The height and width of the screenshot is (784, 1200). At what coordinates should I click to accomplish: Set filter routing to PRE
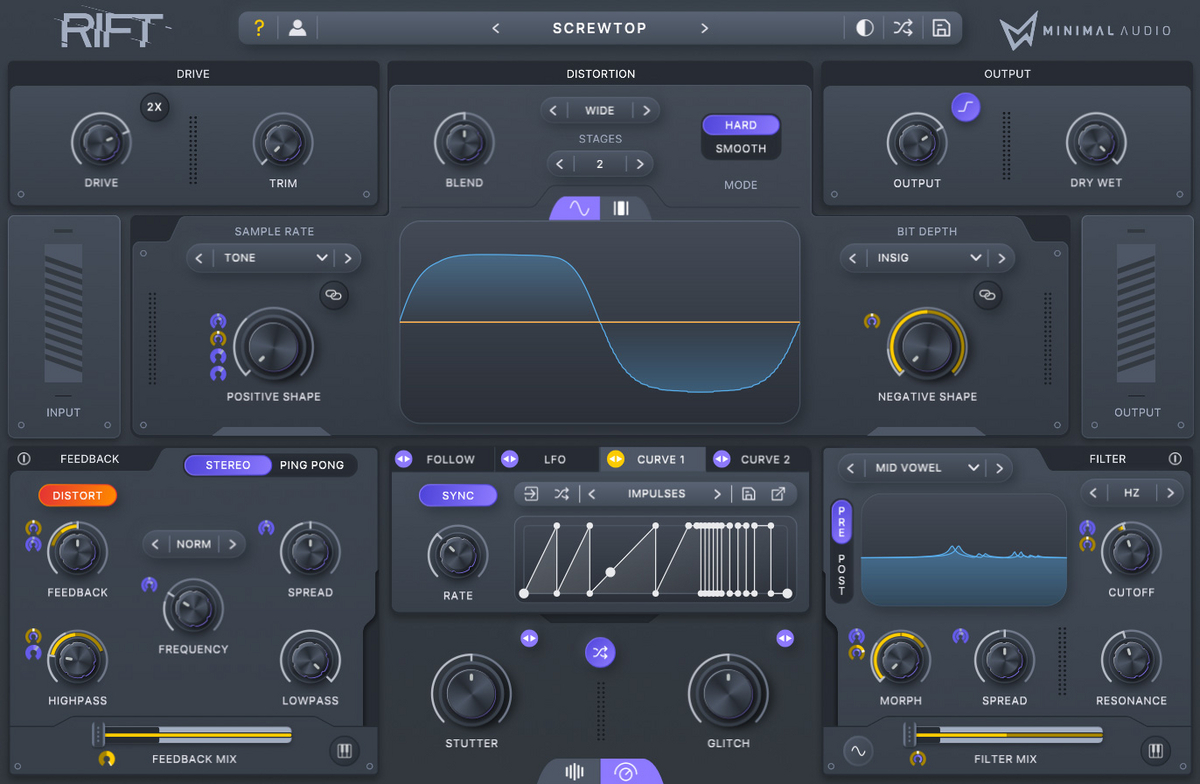click(841, 521)
